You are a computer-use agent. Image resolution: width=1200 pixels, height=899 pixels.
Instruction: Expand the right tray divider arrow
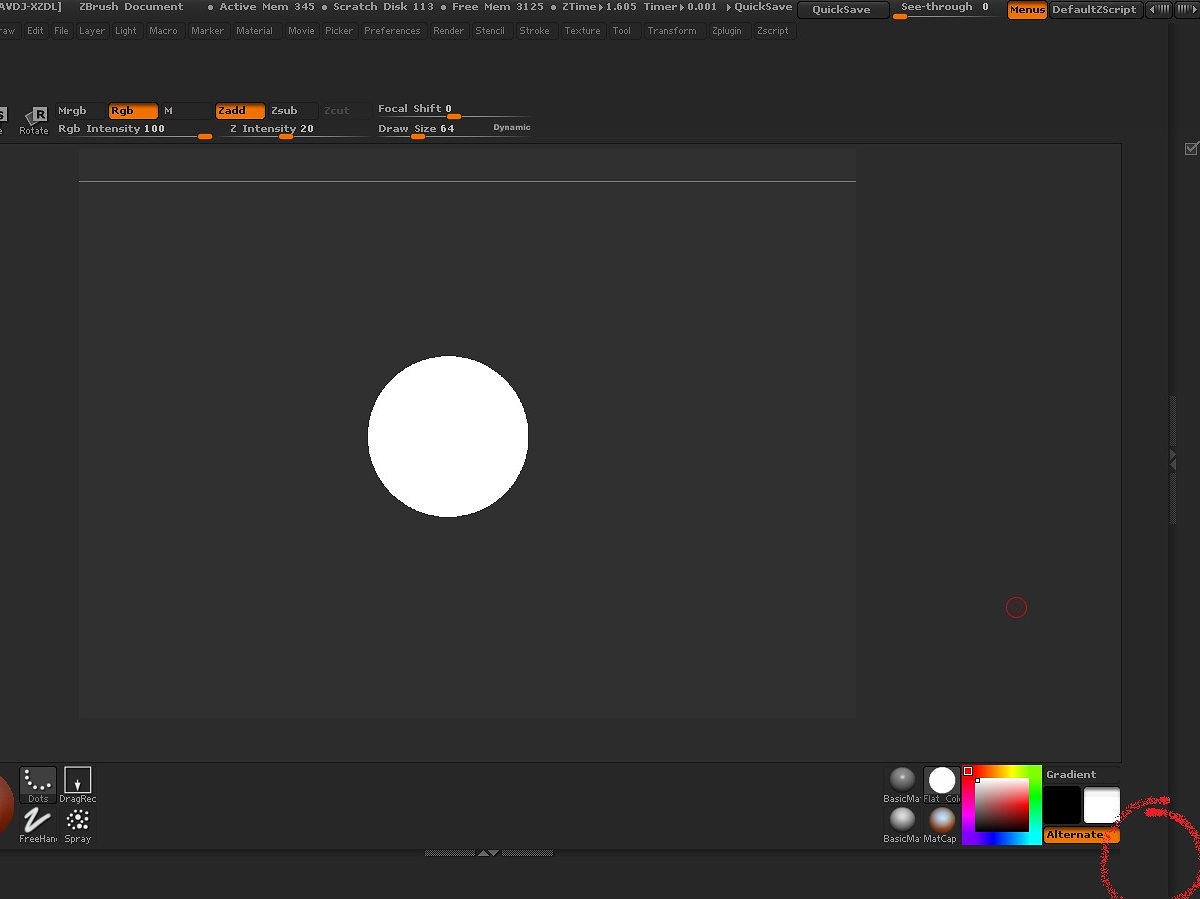[x=1173, y=459]
